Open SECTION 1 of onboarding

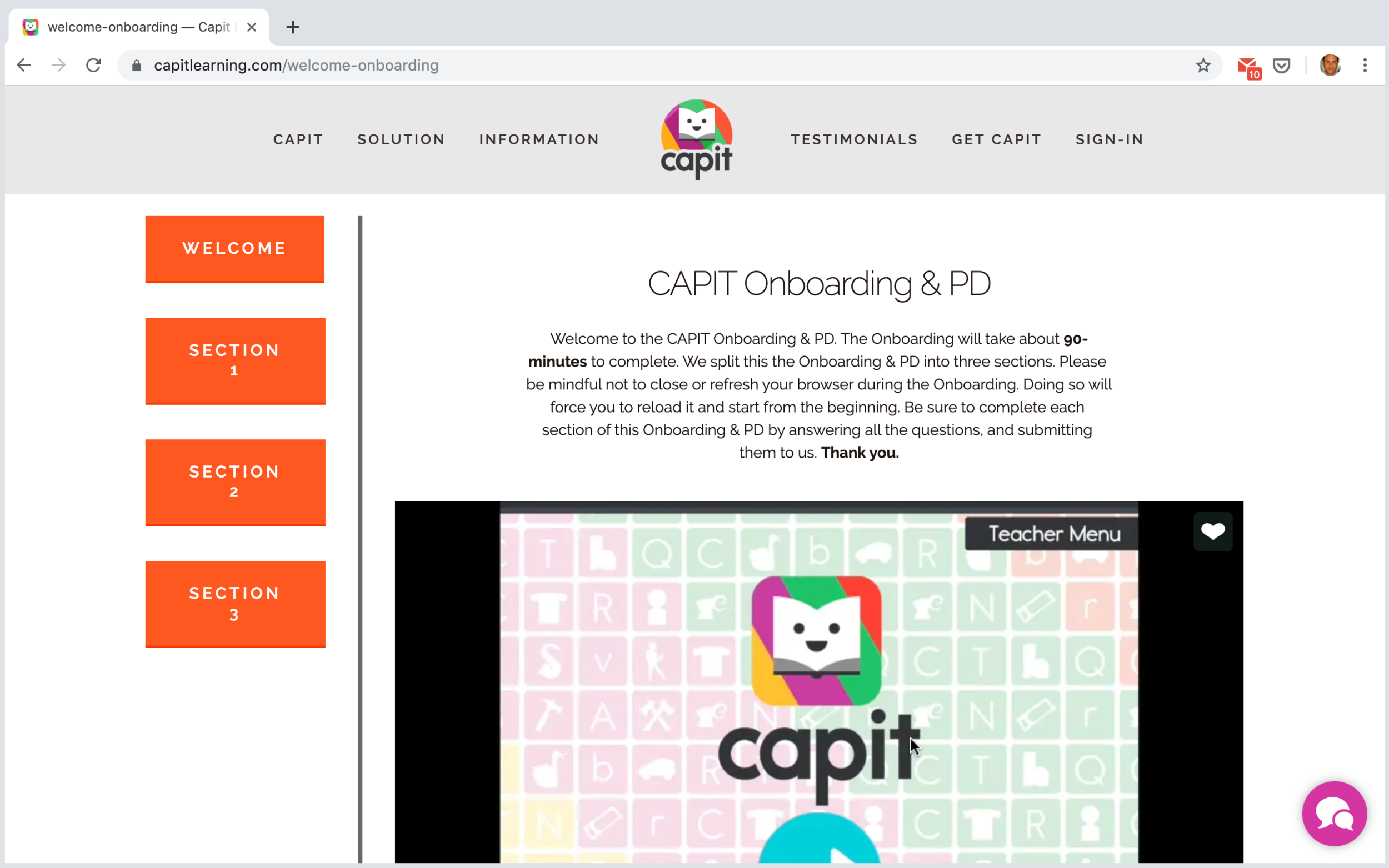(x=236, y=361)
